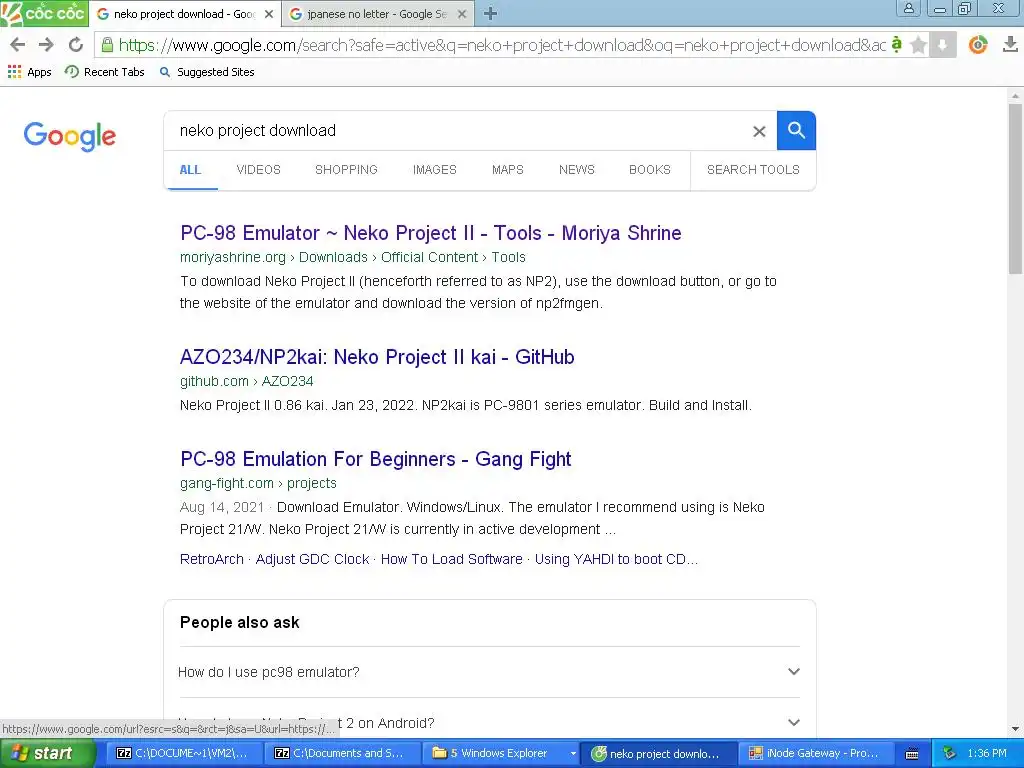Switch to the 'jpanese no letter' tab
This screenshot has height=768, width=1024.
tap(377, 14)
